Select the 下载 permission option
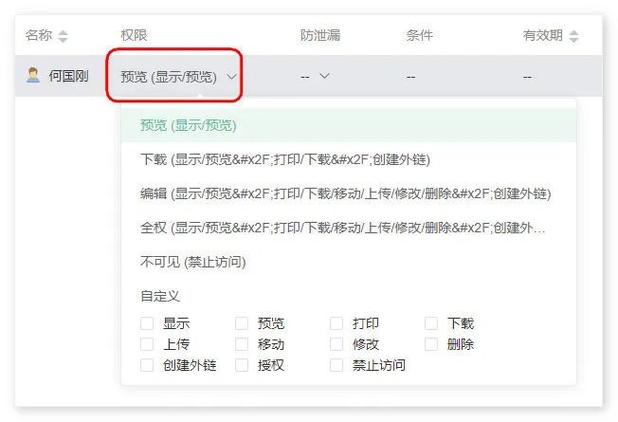The height and width of the screenshot is (422, 618). (348, 159)
